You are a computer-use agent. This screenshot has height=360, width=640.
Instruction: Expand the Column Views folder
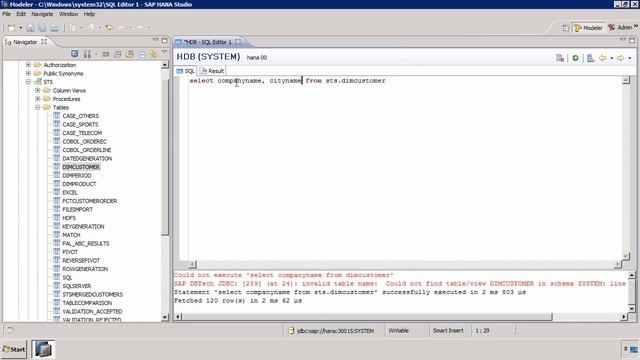click(x=38, y=90)
